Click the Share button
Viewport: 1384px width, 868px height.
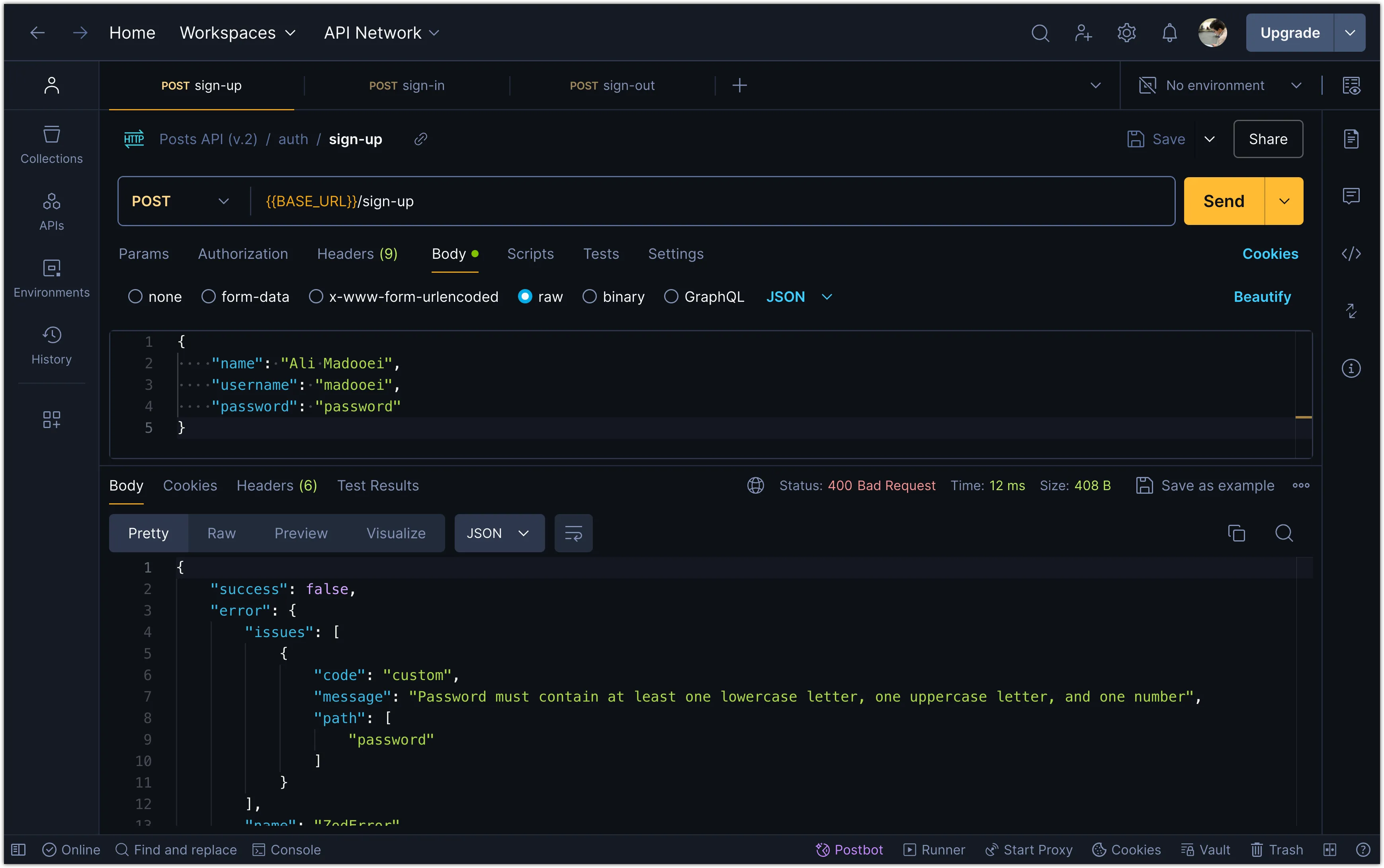pos(1268,139)
